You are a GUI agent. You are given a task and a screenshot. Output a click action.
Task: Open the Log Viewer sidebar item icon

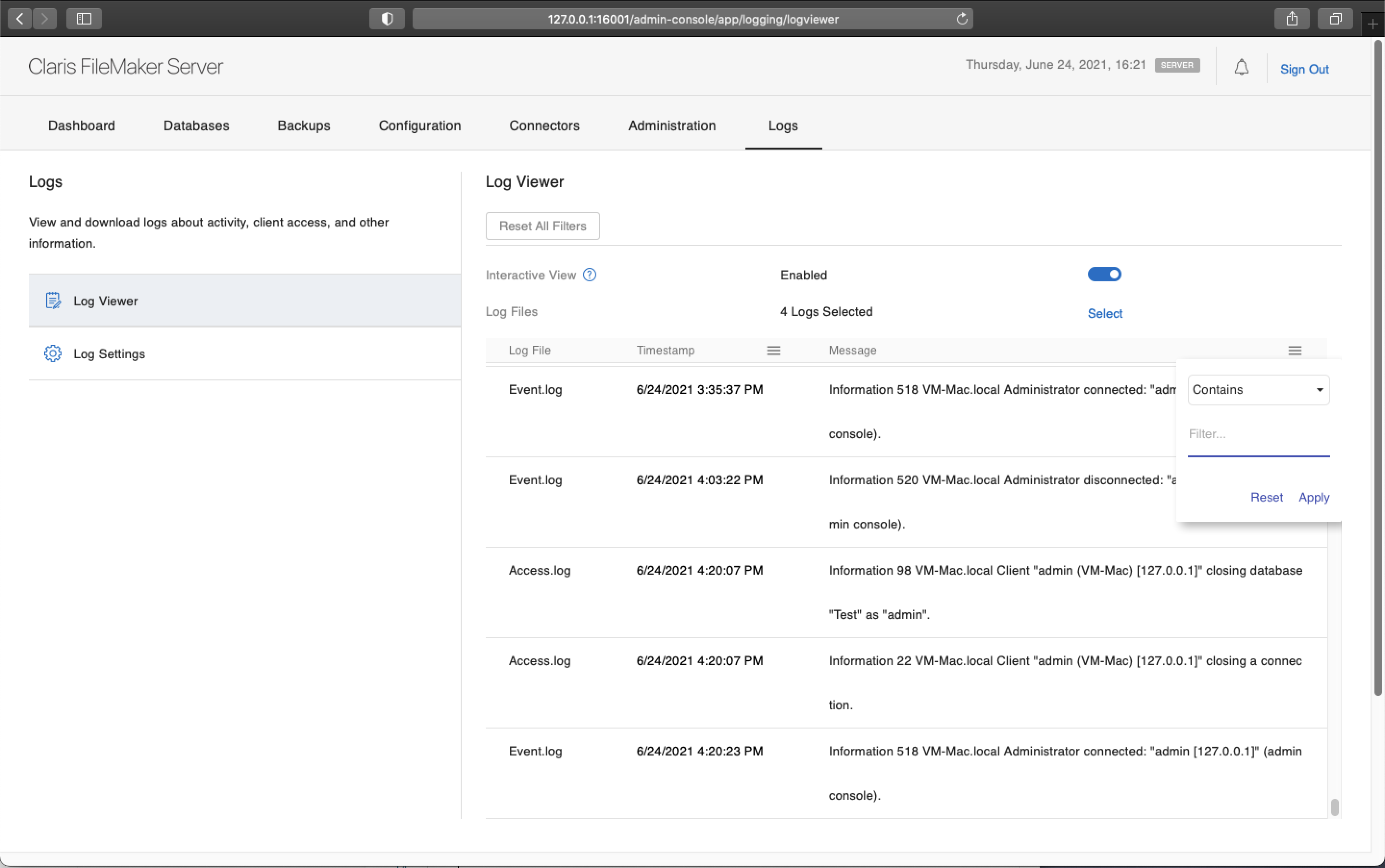click(53, 300)
